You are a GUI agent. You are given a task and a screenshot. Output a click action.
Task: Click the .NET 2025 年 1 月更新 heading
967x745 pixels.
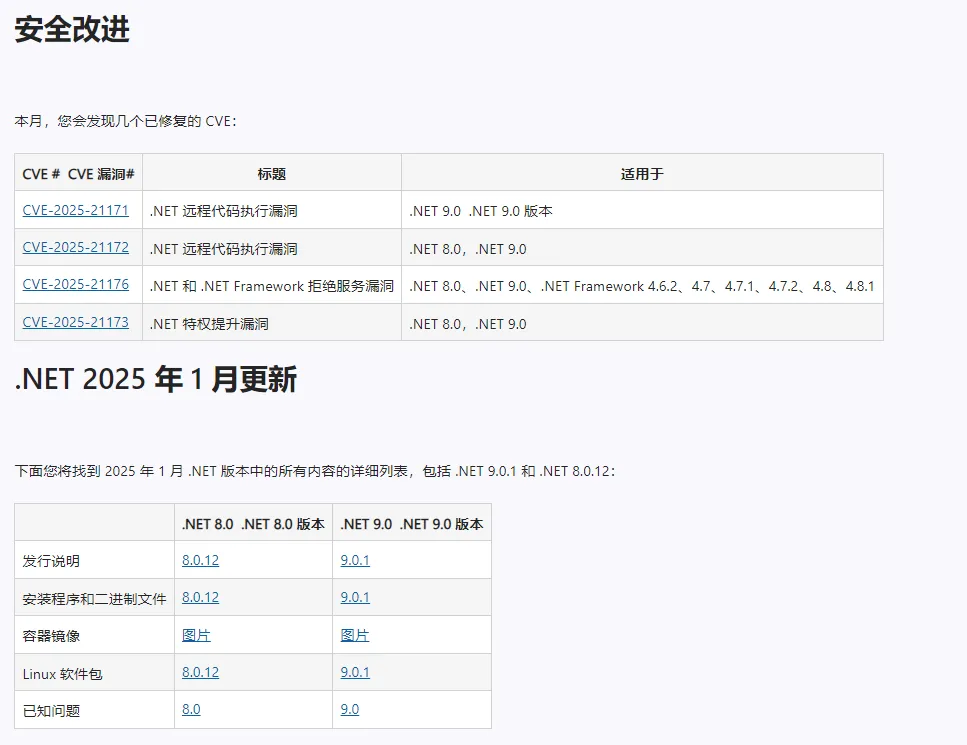[155, 379]
